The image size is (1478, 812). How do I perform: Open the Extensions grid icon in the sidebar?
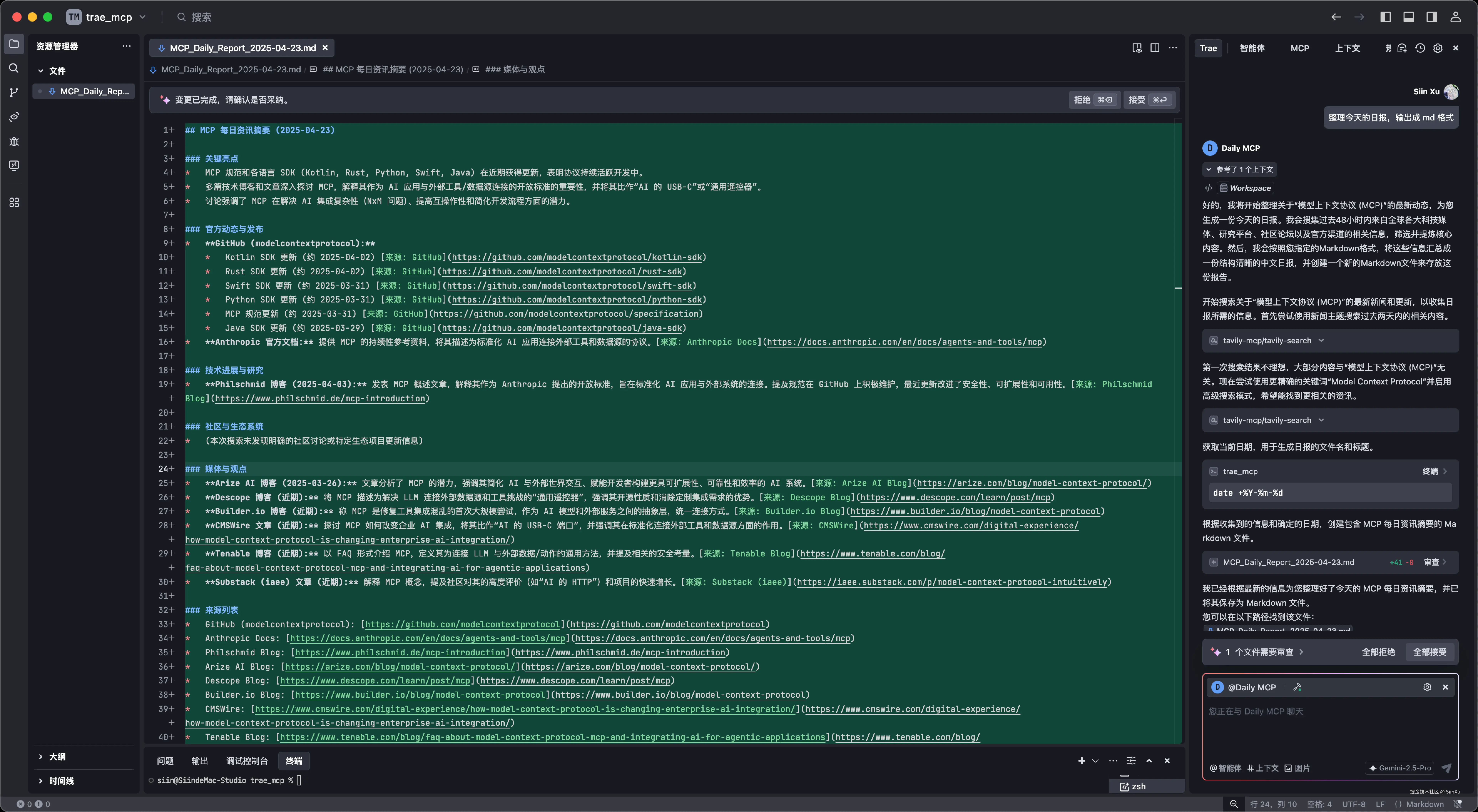[14, 203]
